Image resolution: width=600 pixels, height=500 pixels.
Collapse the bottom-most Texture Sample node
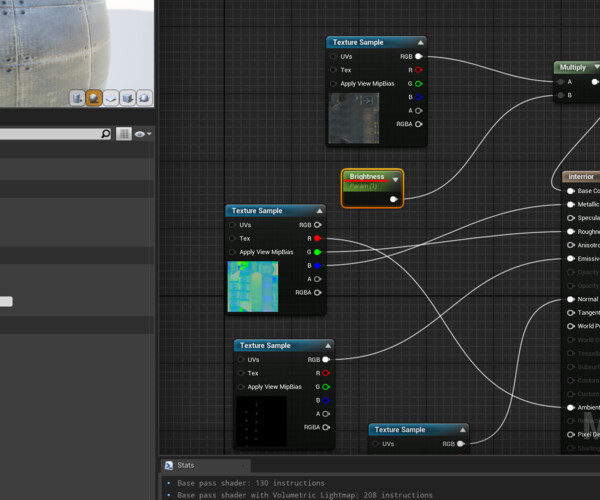(463, 430)
